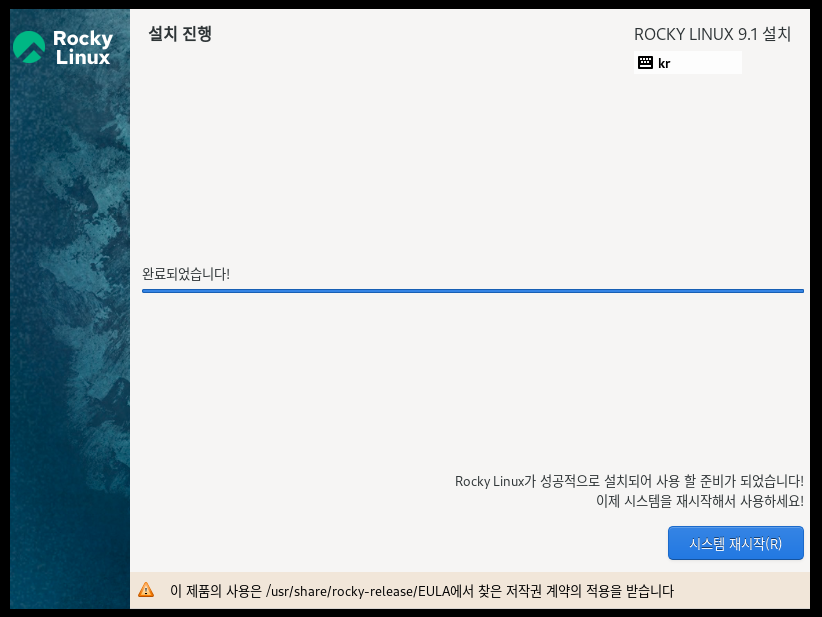
Task: Click the keyboard icon beside kr
Action: coord(645,63)
